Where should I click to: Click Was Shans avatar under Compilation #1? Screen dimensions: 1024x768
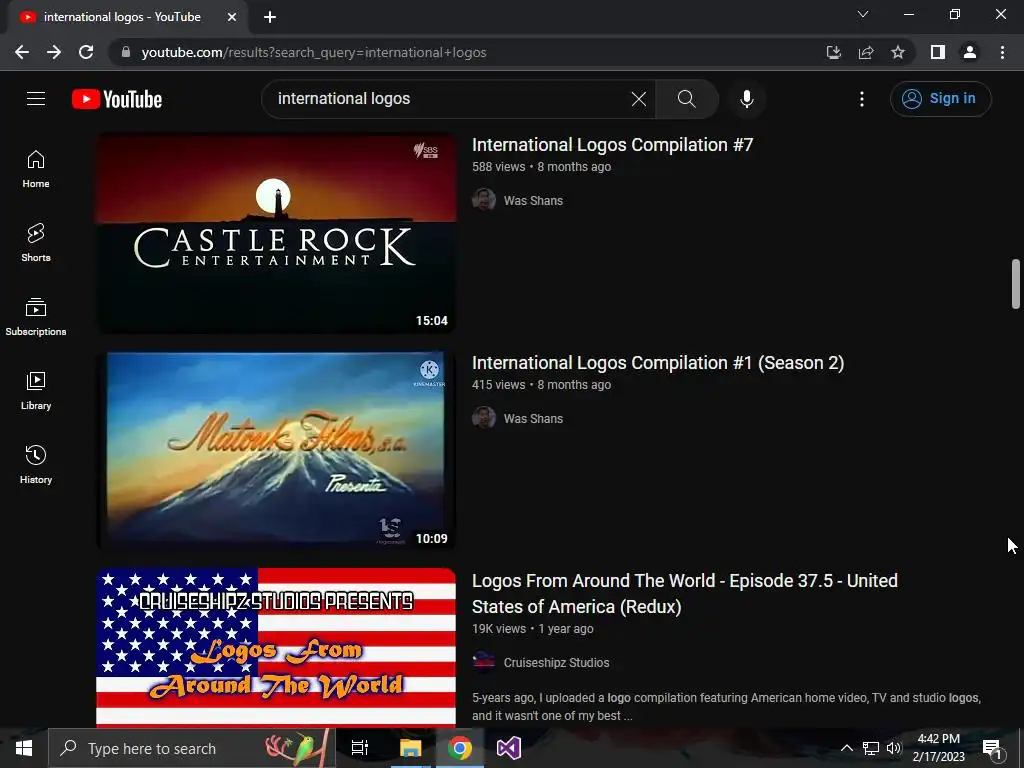[484, 418]
